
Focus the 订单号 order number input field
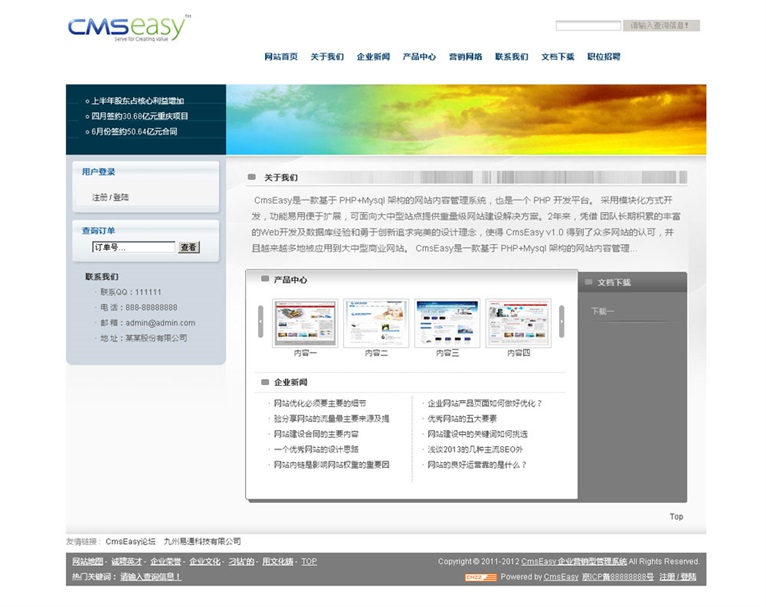(133, 247)
